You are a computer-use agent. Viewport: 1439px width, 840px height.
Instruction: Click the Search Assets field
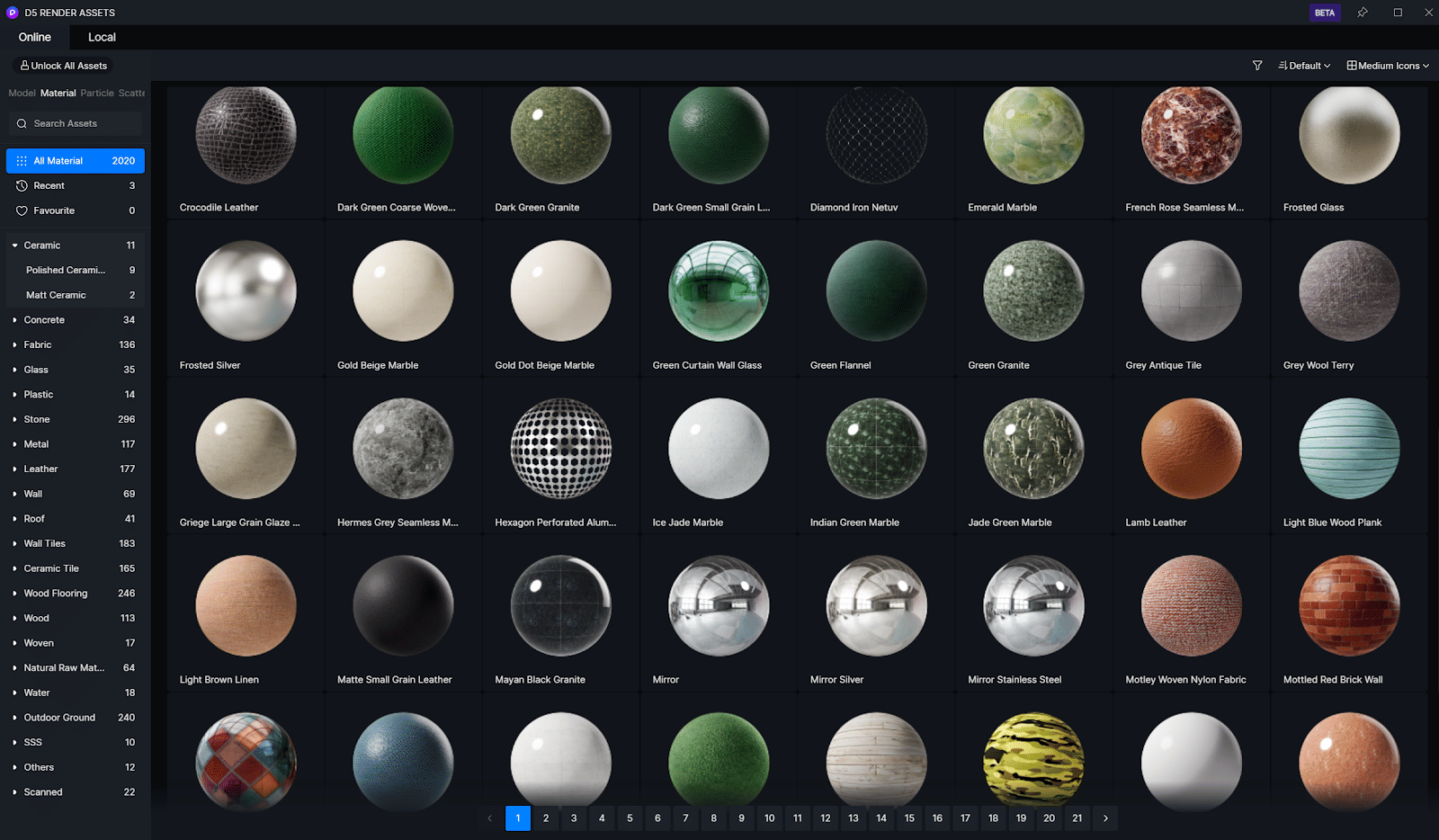[x=76, y=123]
